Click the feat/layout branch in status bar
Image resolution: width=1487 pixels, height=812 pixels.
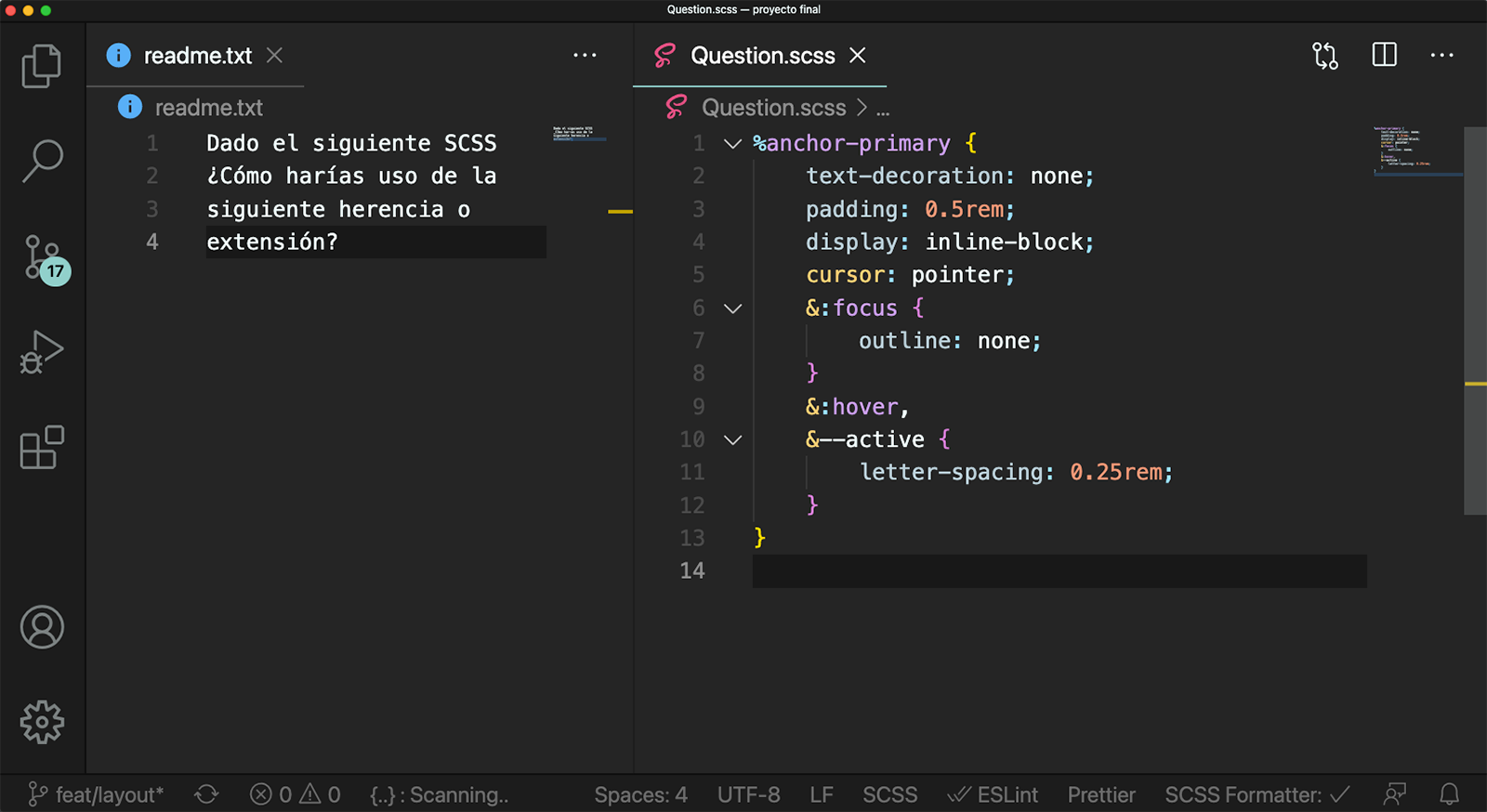[x=97, y=794]
